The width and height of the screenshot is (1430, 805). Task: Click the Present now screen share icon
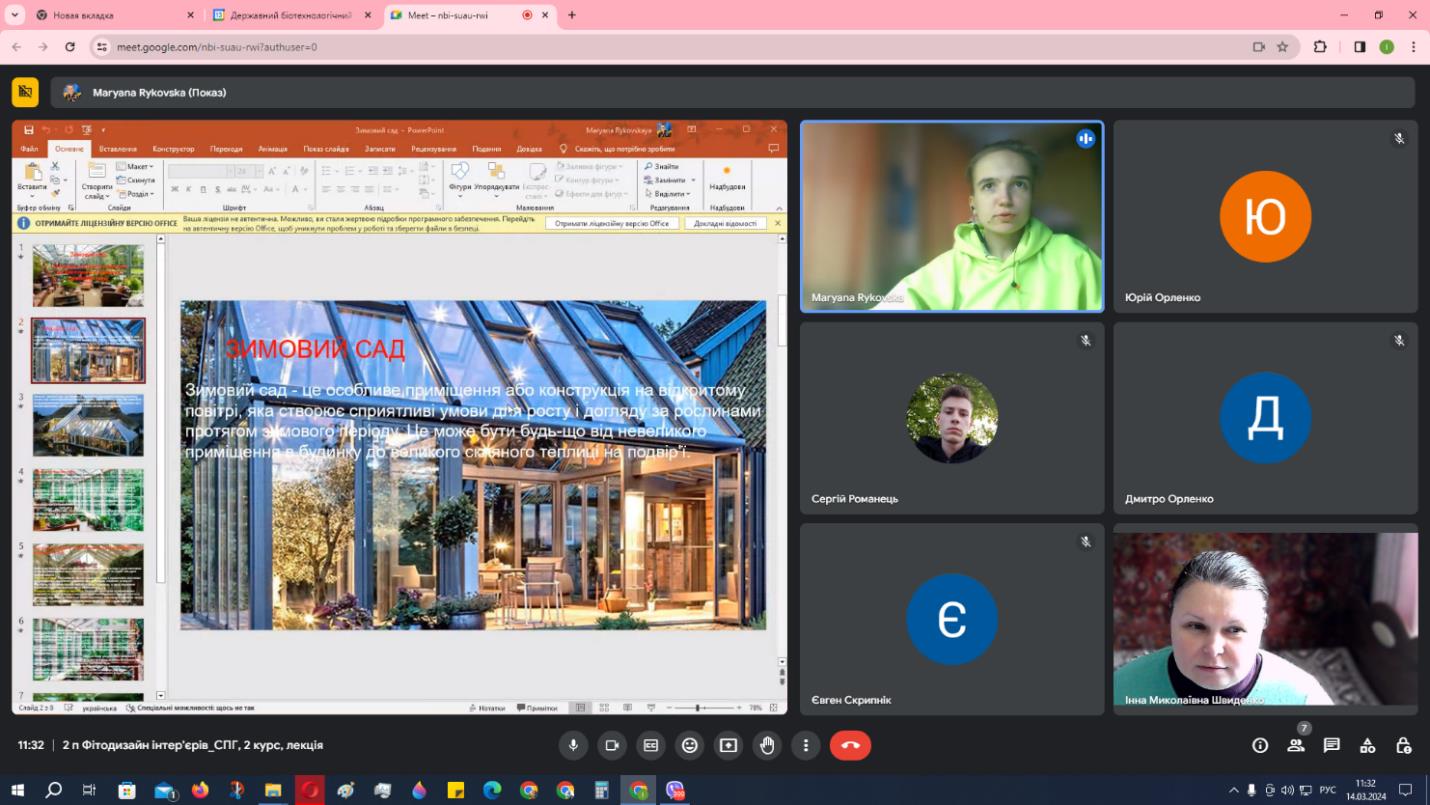[x=728, y=745]
